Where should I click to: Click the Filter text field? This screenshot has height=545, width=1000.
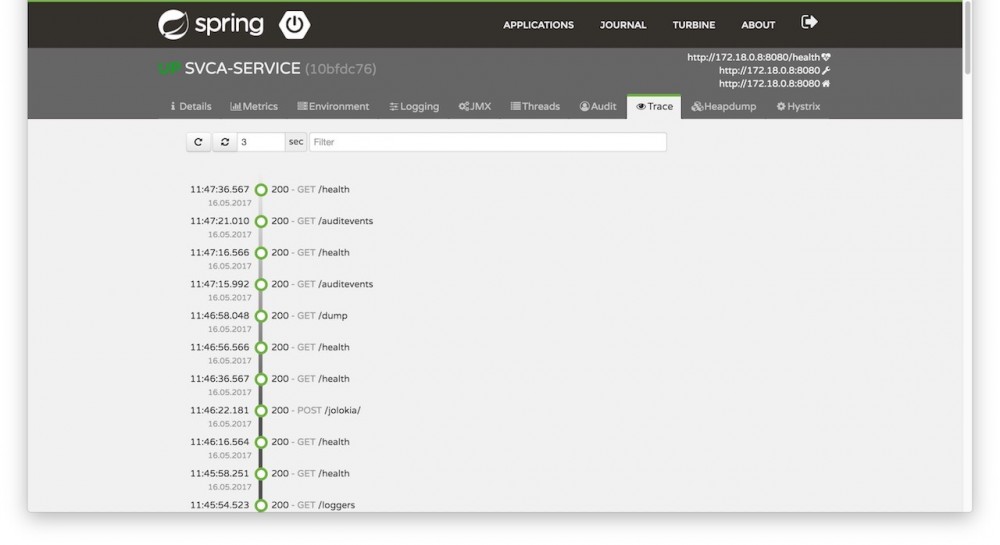(x=487, y=142)
